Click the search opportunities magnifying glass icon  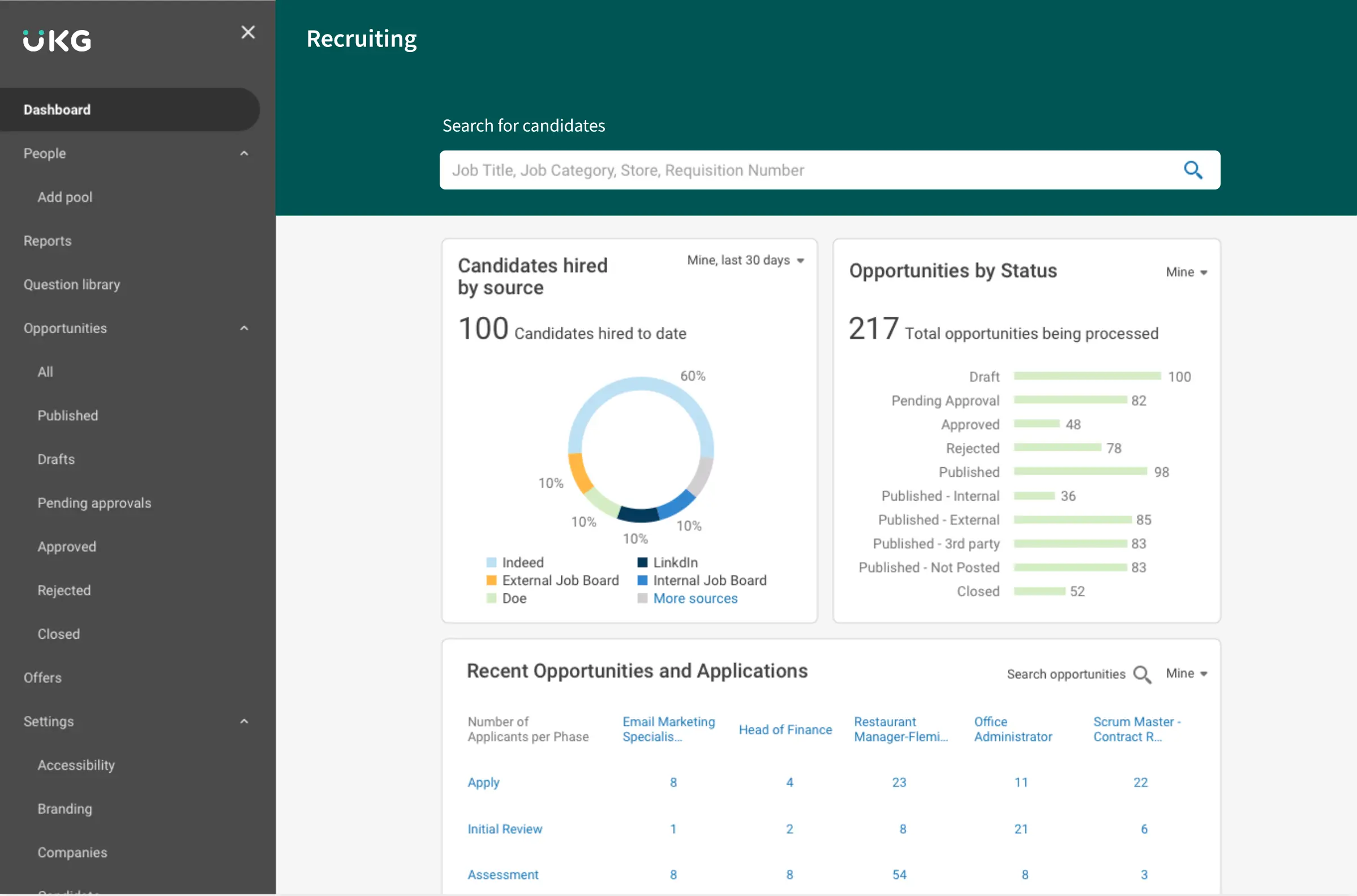(1141, 674)
